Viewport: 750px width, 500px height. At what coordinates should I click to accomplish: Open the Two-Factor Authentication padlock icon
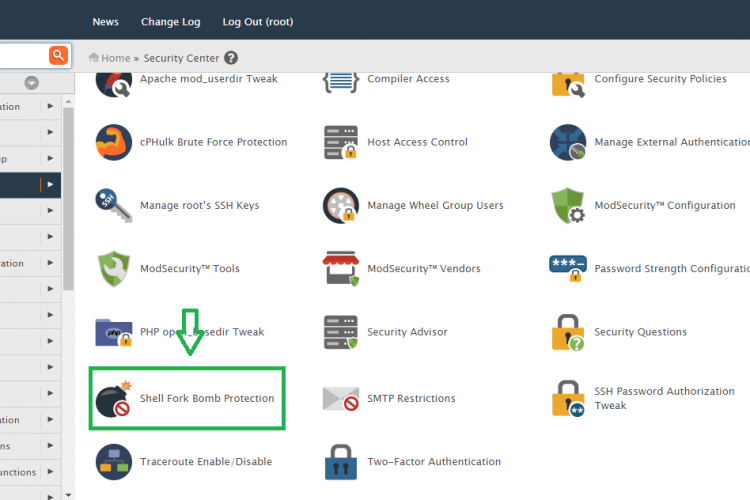point(341,462)
